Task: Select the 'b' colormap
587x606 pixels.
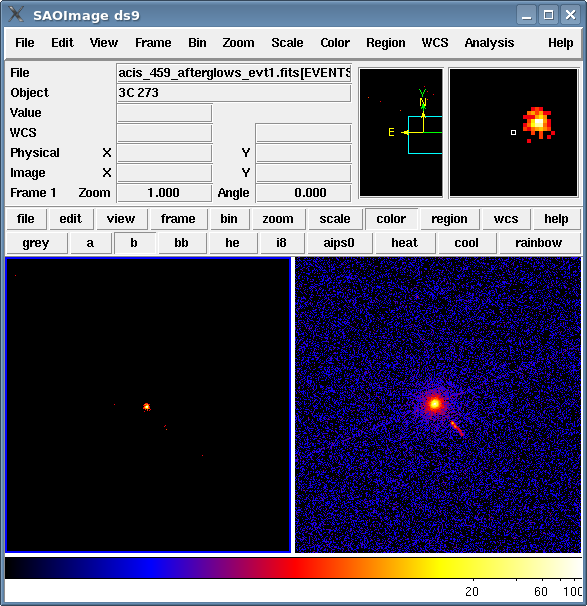Action: pyautogui.click(x=134, y=243)
